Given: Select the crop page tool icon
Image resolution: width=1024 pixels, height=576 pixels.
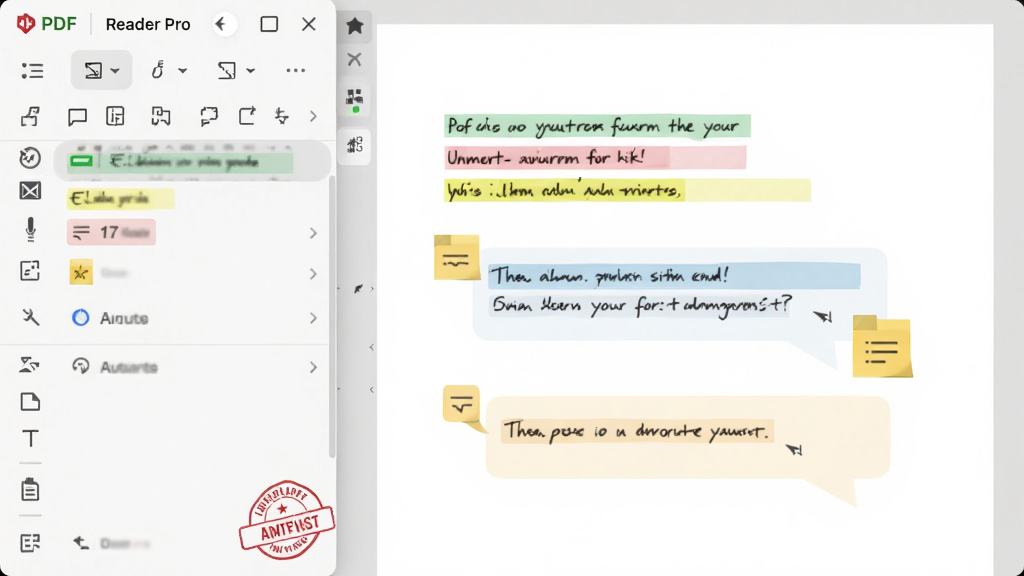Looking at the screenshot, I should 227,70.
